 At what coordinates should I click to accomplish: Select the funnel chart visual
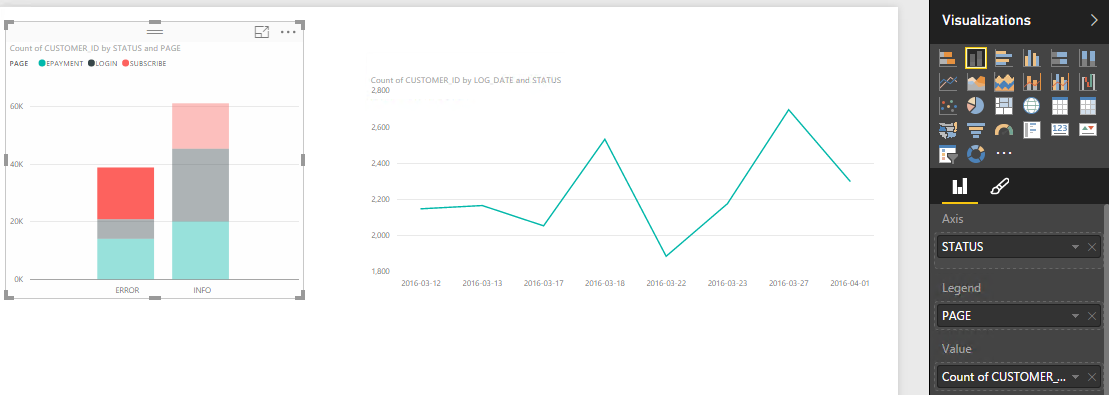tap(976, 130)
